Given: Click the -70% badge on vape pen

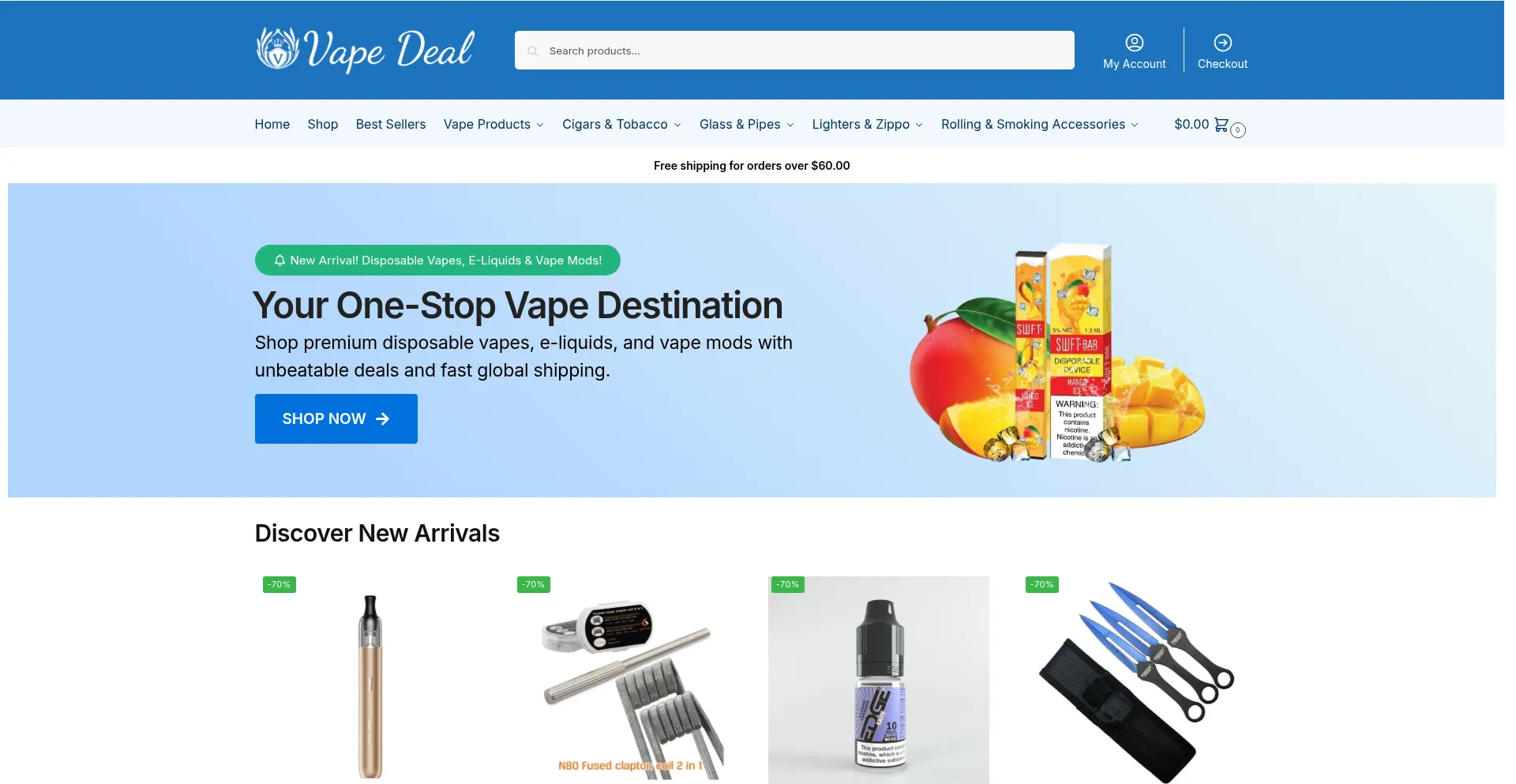Looking at the screenshot, I should click(x=280, y=584).
